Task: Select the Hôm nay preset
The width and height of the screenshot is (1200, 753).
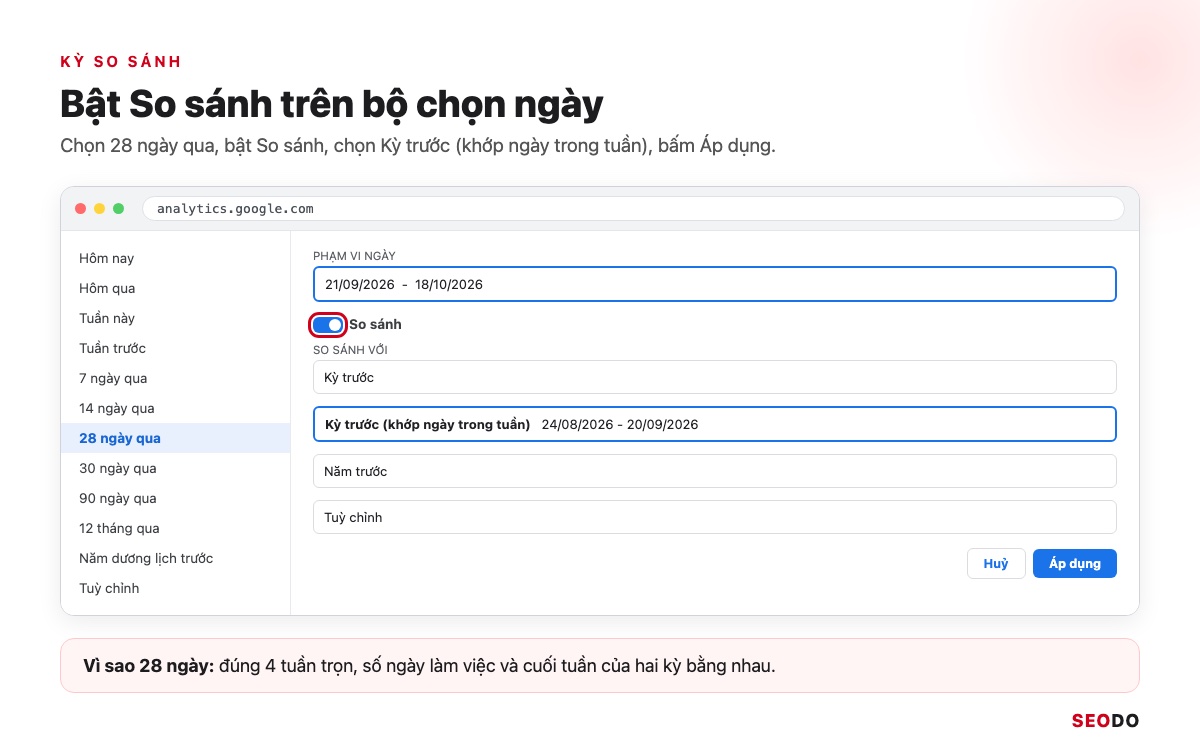Action: point(175,258)
